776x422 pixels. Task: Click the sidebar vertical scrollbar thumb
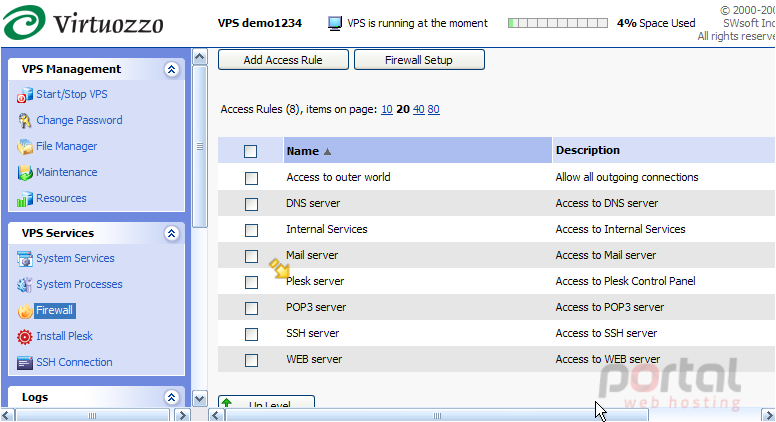pyautogui.click(x=199, y=146)
